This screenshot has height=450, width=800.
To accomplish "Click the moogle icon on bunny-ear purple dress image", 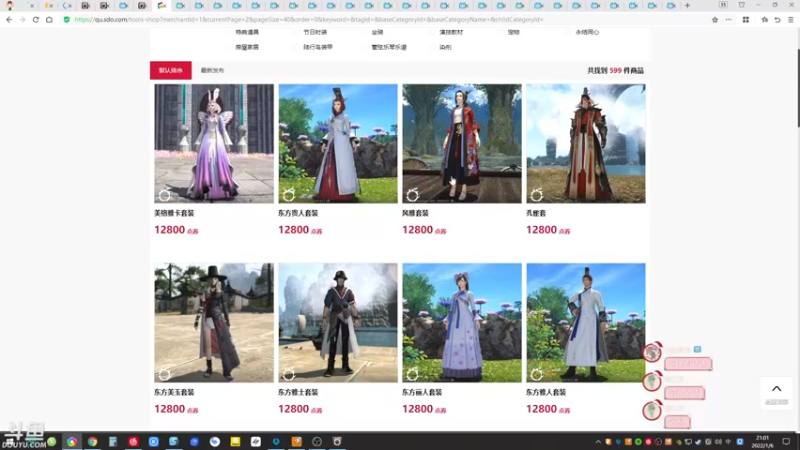I will 164,194.
